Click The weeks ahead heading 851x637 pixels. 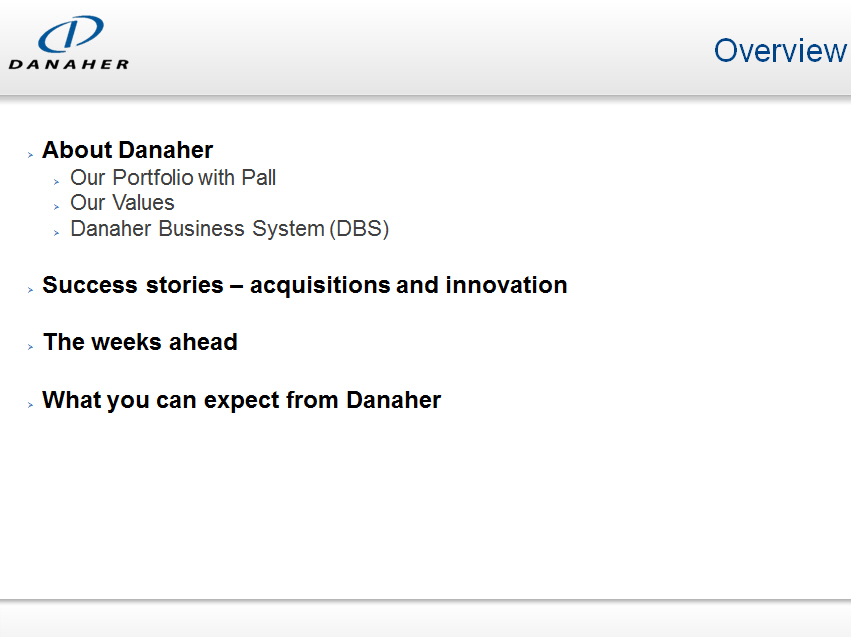tap(140, 342)
